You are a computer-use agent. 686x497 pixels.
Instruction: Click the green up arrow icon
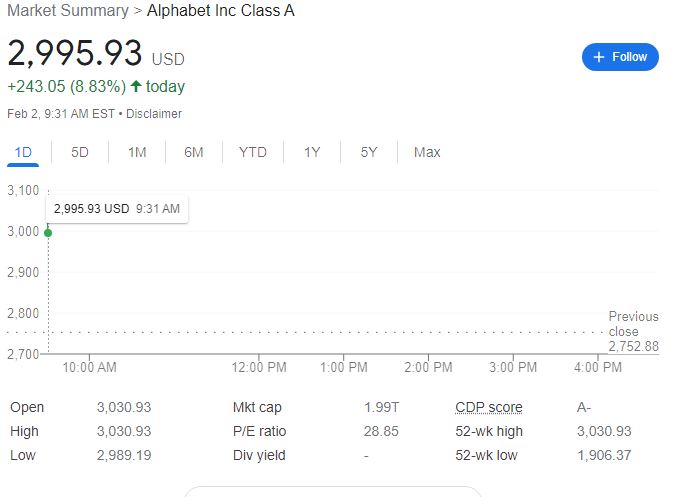136,87
